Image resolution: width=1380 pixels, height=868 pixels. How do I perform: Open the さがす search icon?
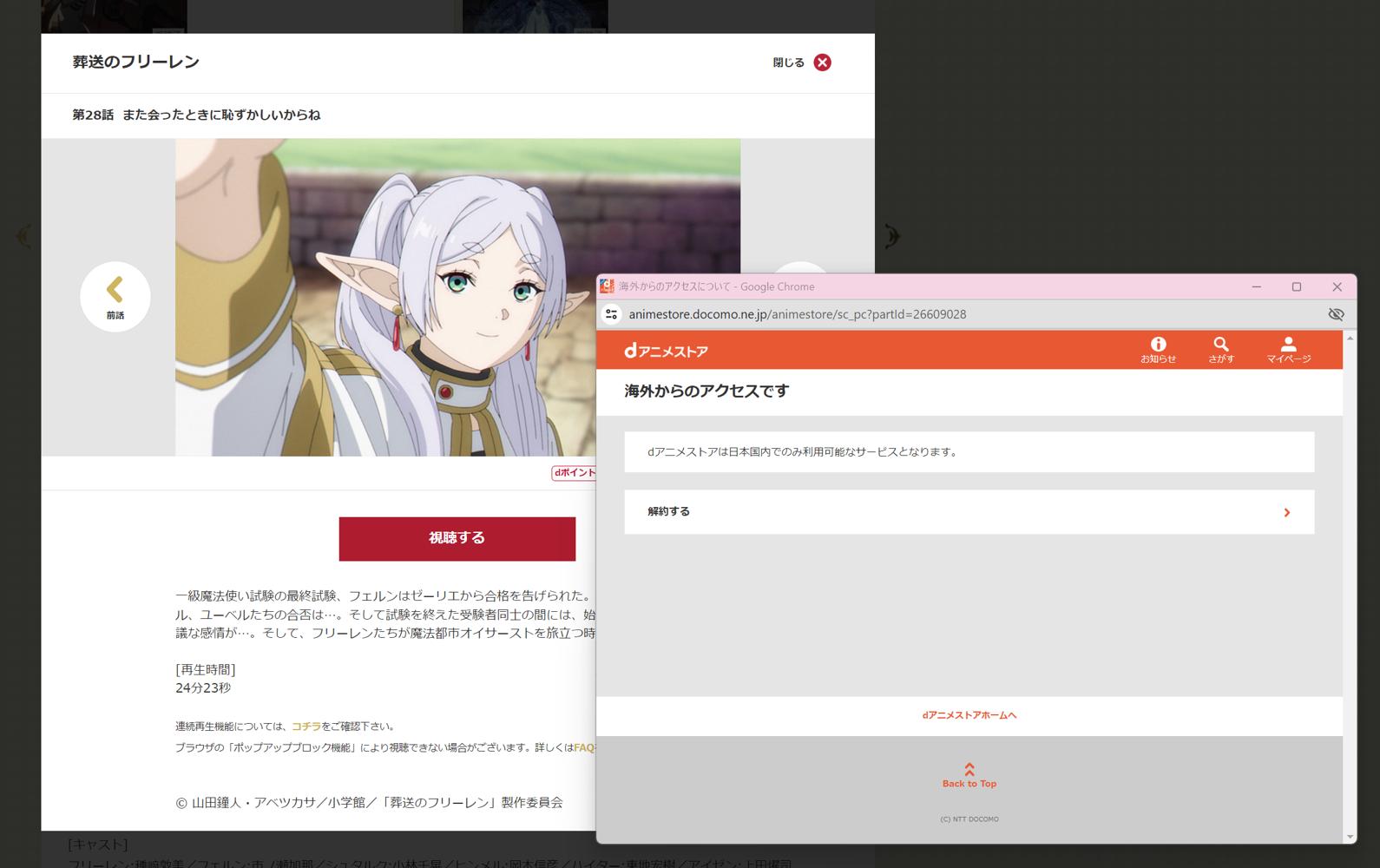(1221, 350)
